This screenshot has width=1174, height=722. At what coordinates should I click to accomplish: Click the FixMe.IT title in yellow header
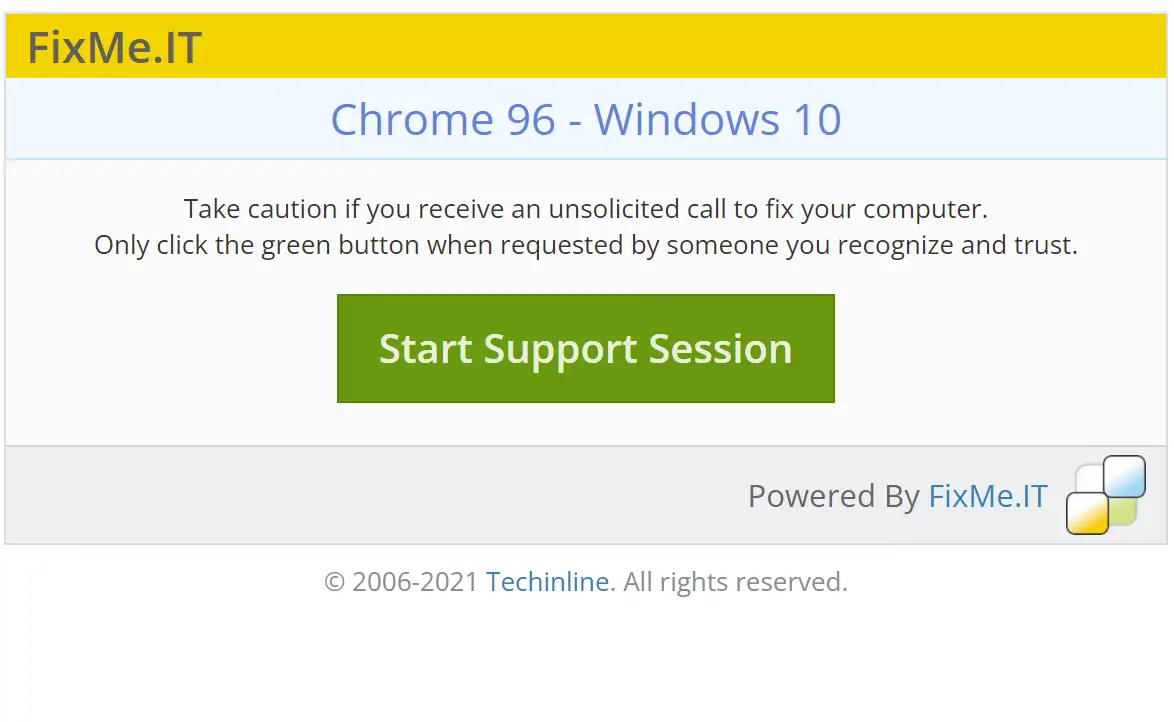pos(115,47)
